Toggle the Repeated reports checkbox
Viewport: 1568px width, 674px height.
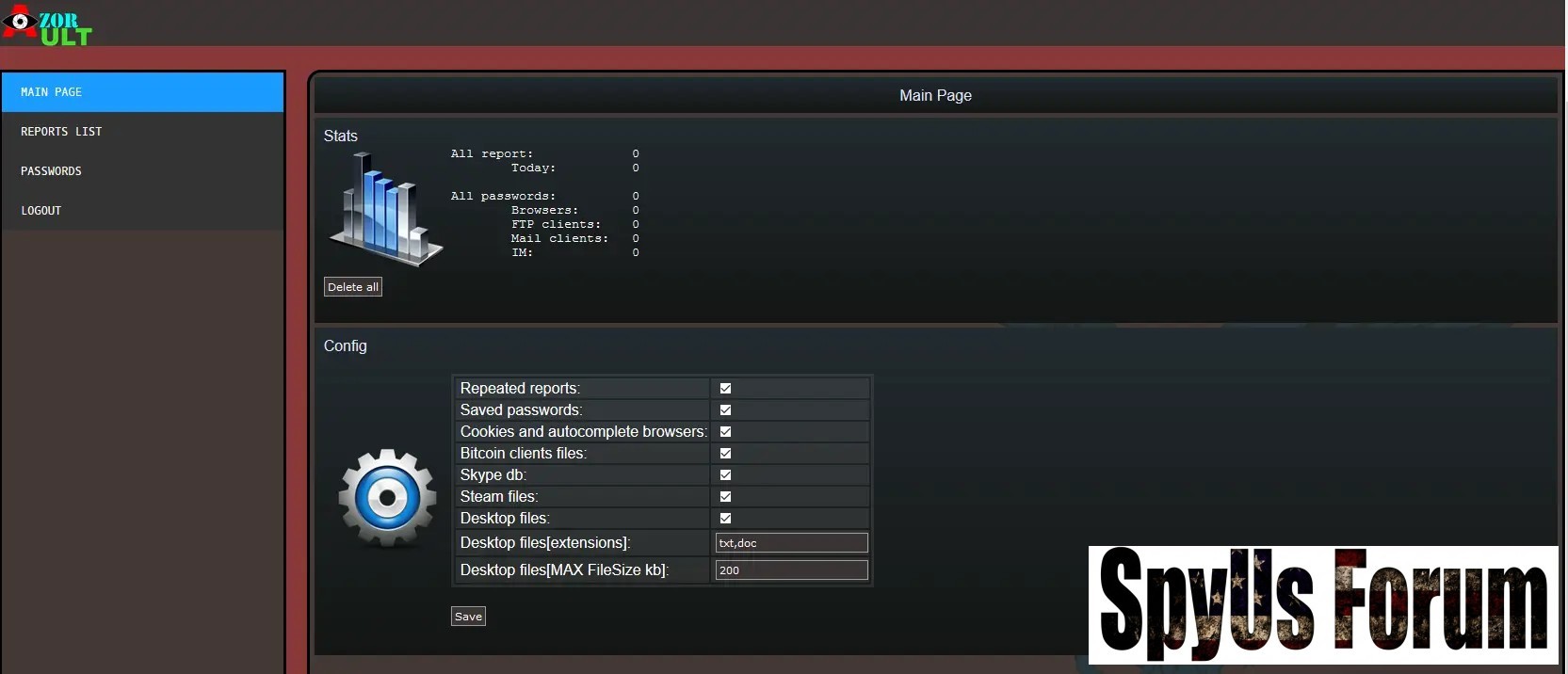click(725, 389)
